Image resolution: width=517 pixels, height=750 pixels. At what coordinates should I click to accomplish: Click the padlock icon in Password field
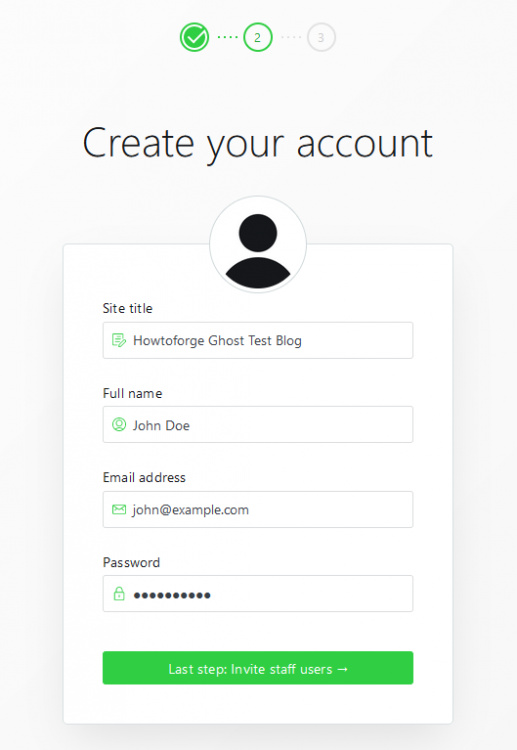[119, 594]
